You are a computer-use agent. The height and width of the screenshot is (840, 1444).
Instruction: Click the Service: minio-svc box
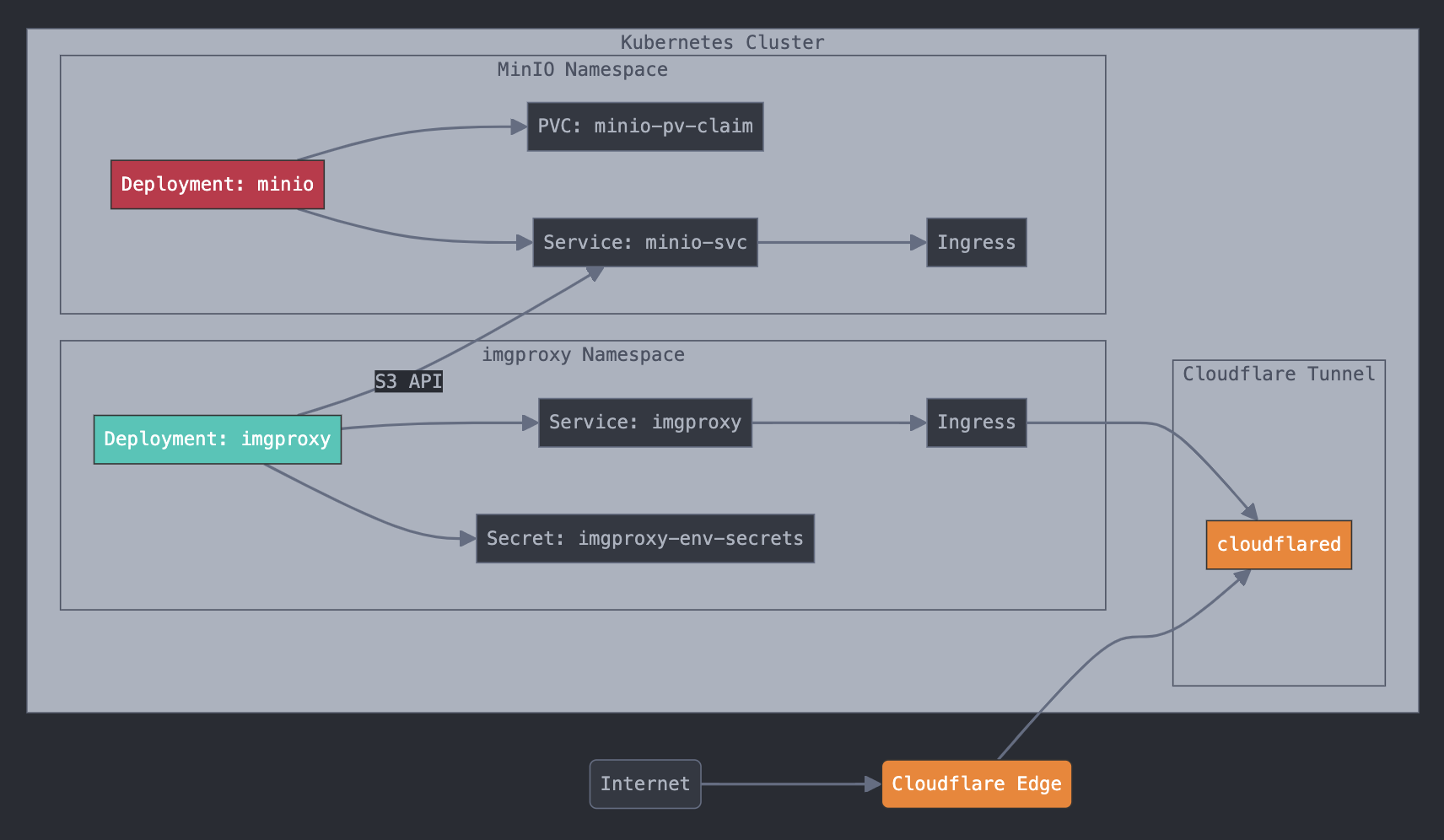(x=645, y=243)
